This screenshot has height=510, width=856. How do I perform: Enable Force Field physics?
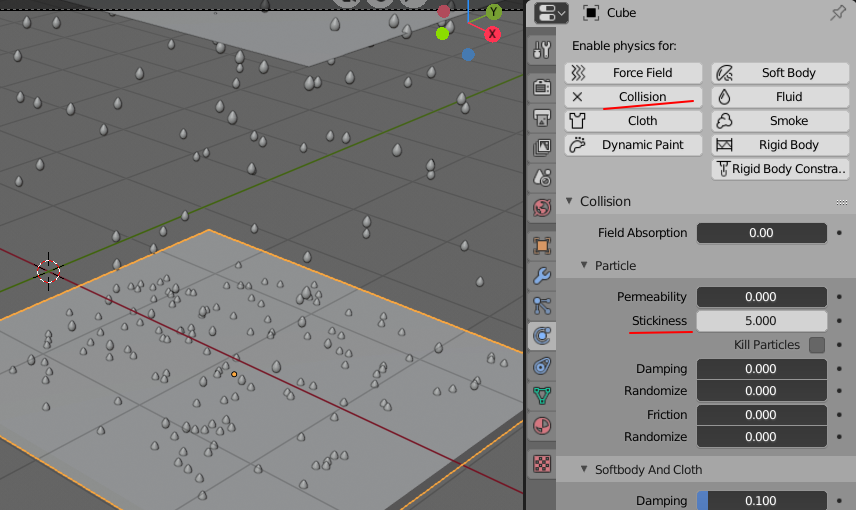(633, 73)
